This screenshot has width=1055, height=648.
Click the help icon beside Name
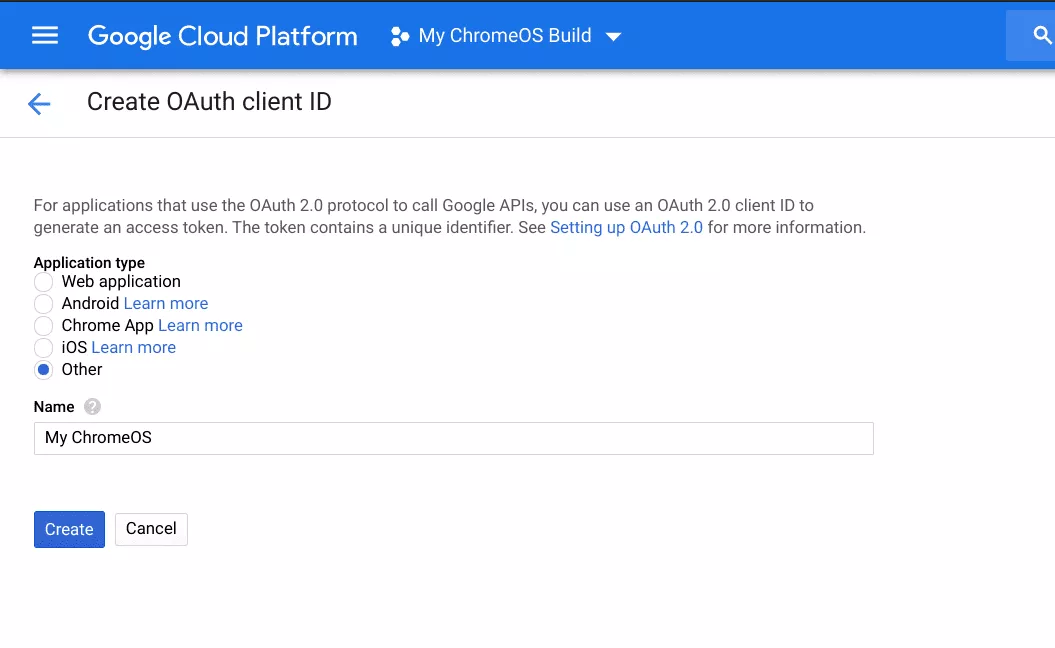pos(93,407)
